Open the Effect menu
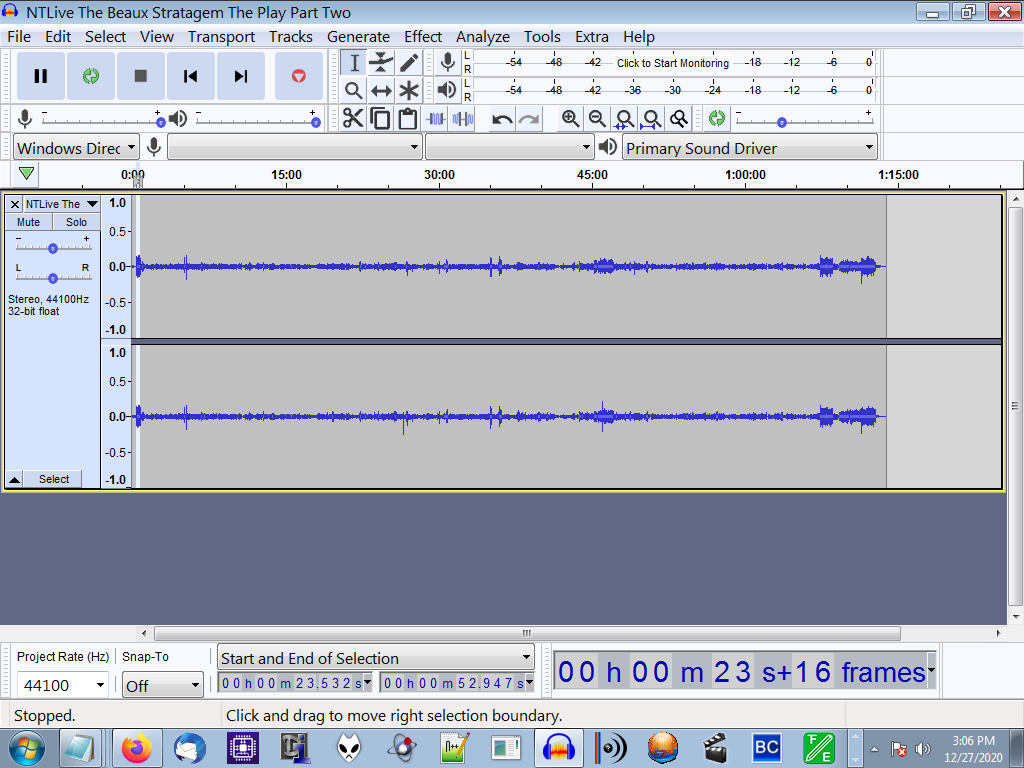The image size is (1024, 768). pos(423,36)
